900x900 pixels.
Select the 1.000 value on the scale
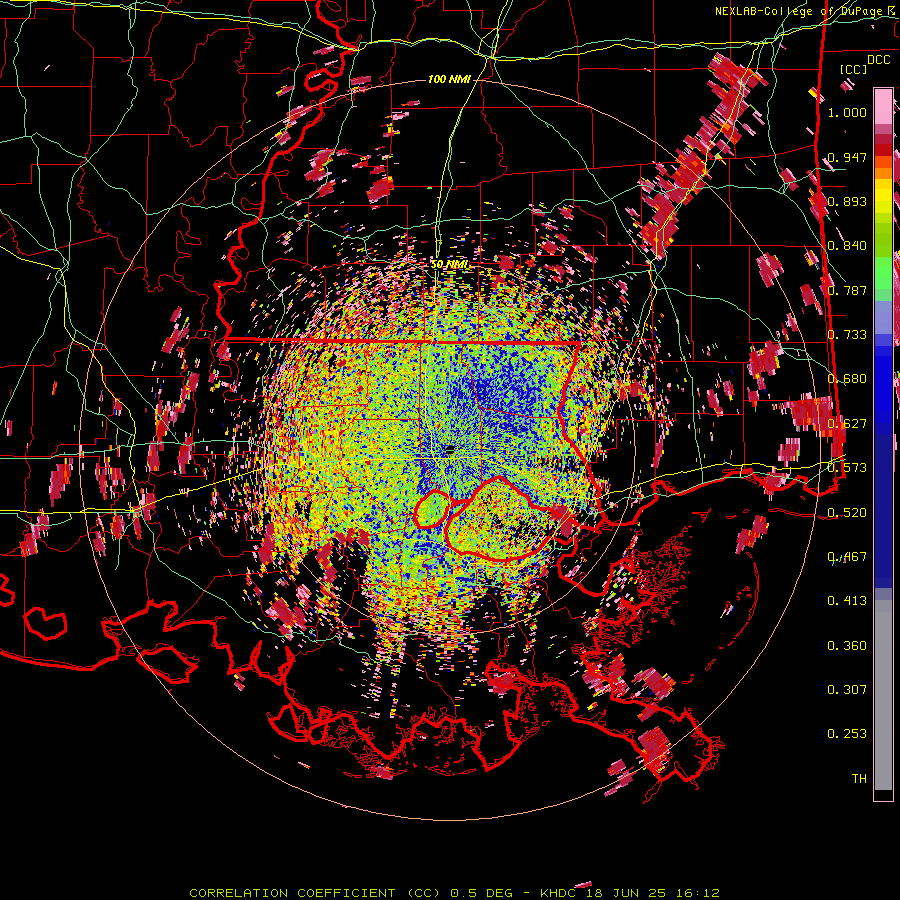coord(847,112)
